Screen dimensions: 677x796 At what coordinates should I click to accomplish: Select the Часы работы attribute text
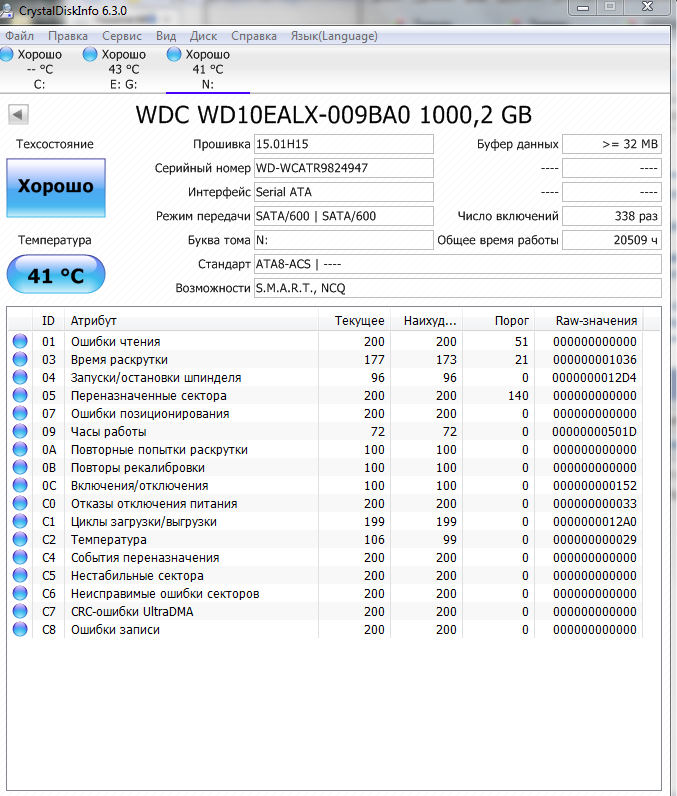[109, 432]
